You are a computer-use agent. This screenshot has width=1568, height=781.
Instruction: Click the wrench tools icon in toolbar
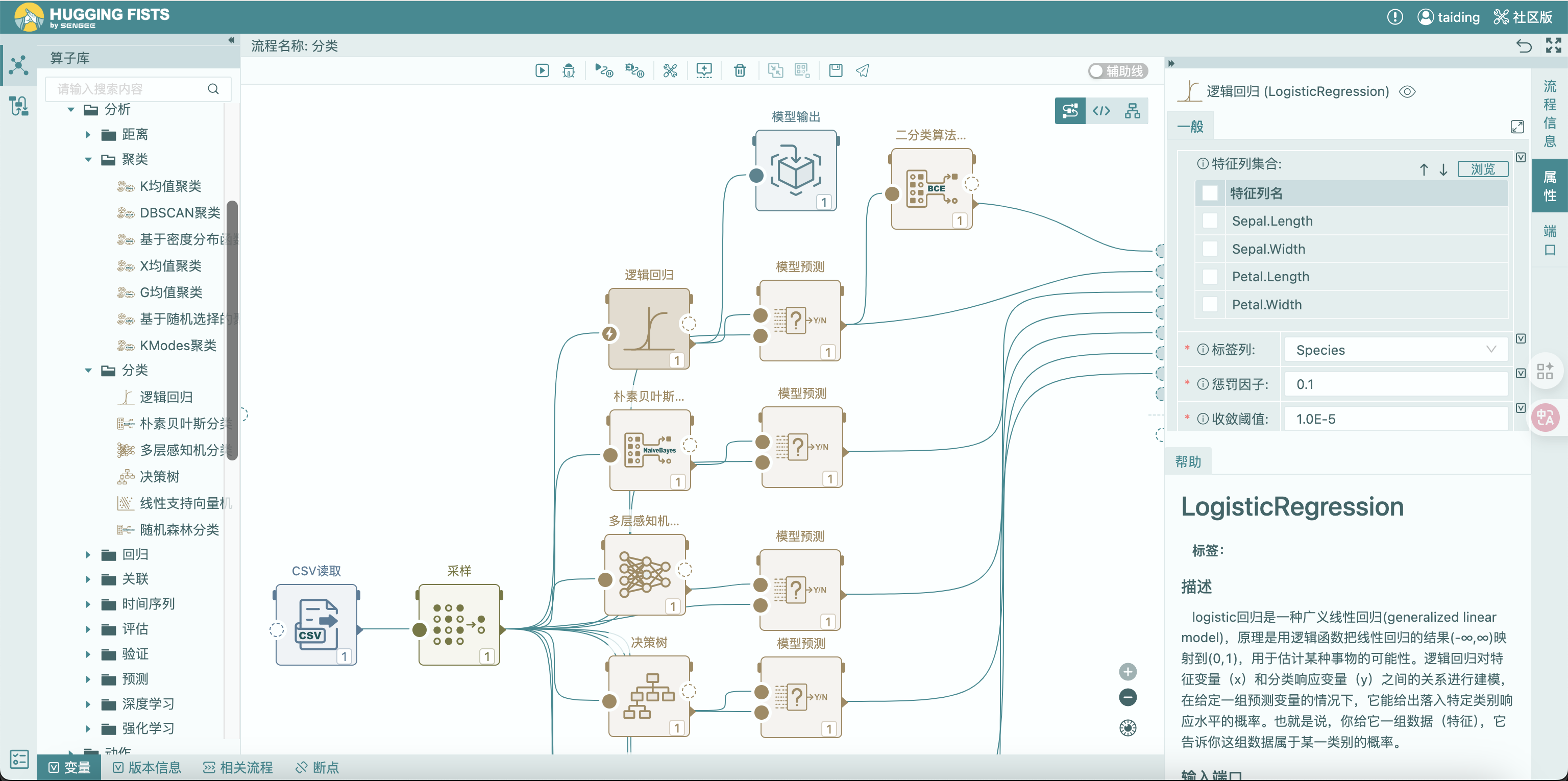pyautogui.click(x=670, y=70)
